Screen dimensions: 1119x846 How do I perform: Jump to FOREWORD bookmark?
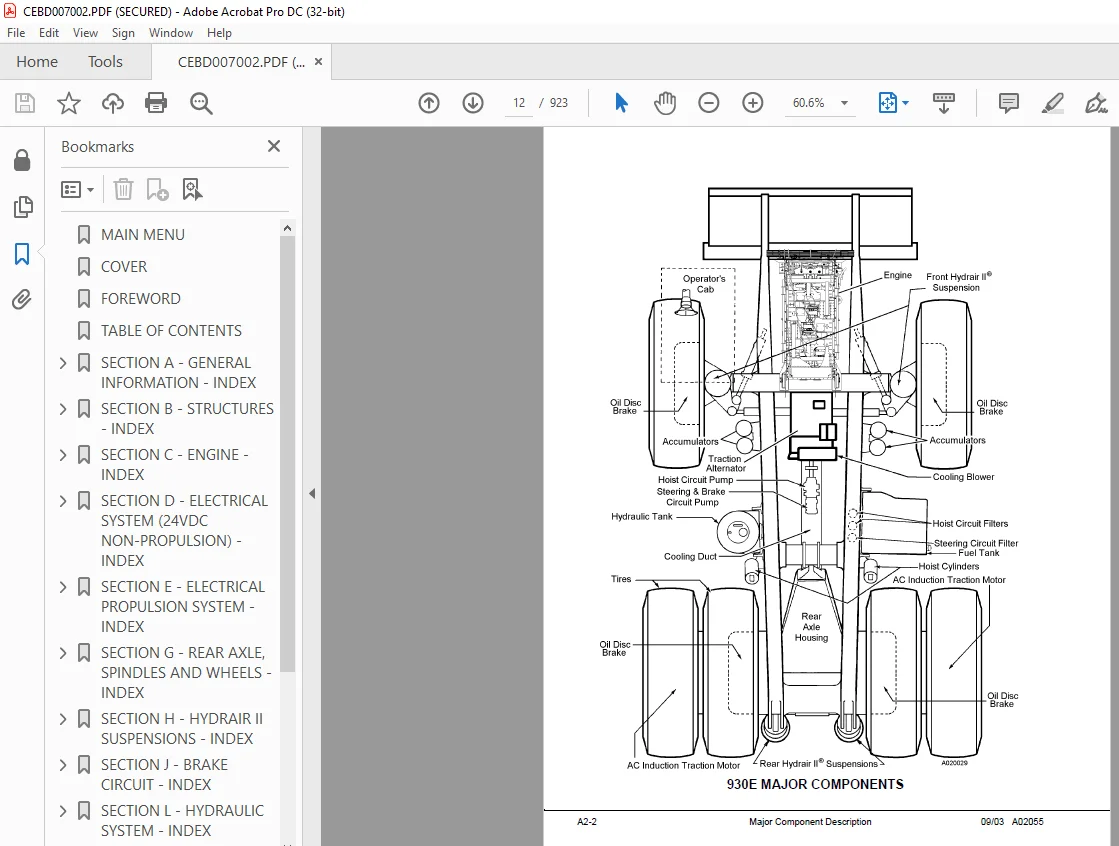141,299
